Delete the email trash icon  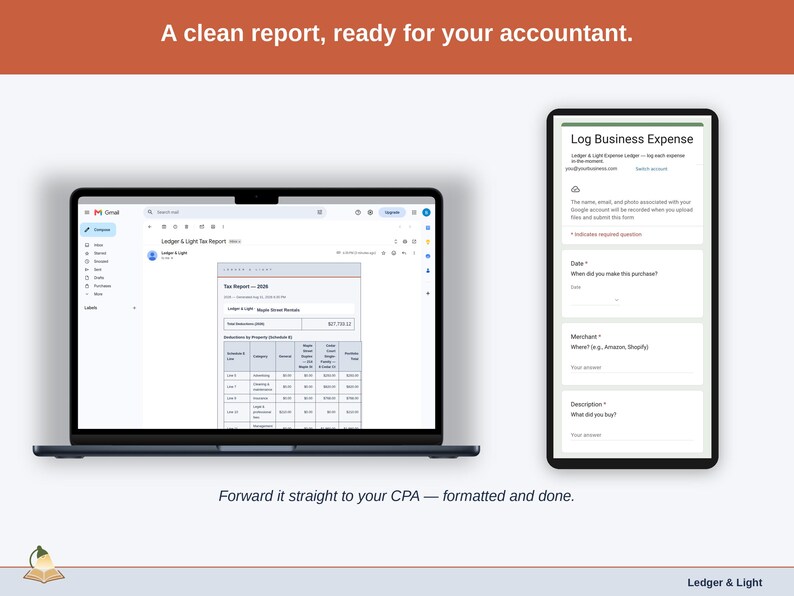(186, 226)
